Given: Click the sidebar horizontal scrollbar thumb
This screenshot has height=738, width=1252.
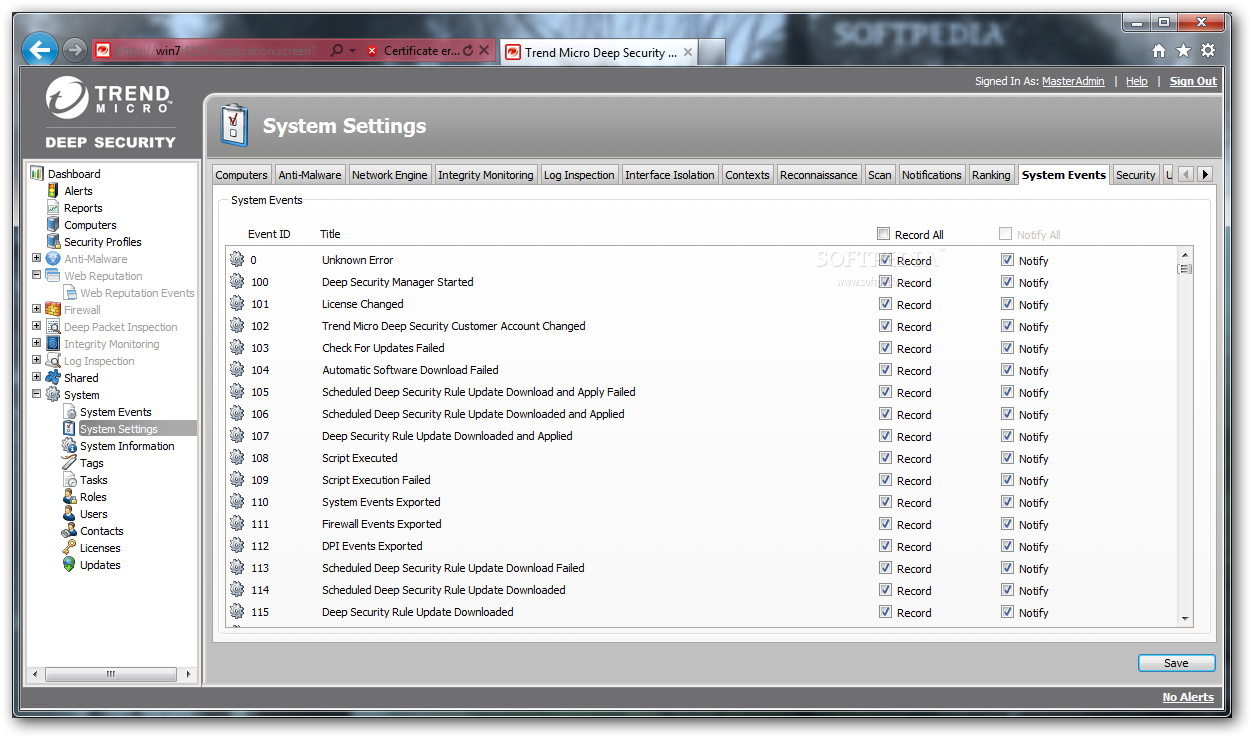Looking at the screenshot, I should (x=110, y=674).
